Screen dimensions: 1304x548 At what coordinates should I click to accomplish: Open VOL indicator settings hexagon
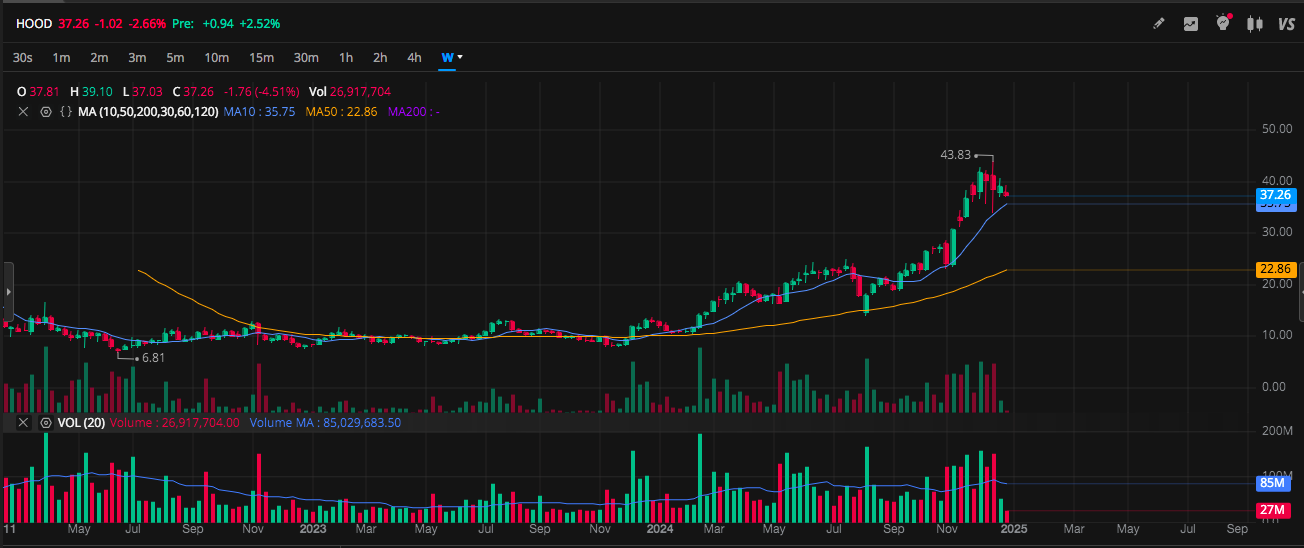click(45, 423)
